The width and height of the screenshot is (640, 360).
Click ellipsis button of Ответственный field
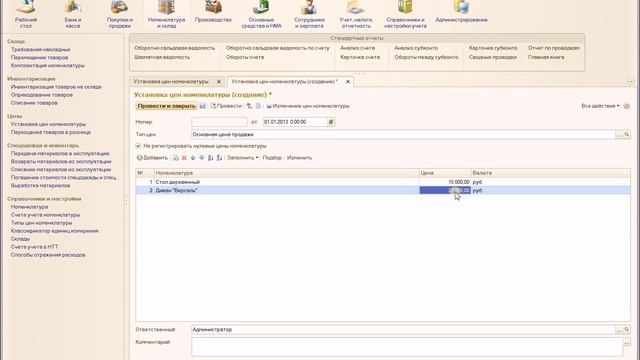(619, 329)
